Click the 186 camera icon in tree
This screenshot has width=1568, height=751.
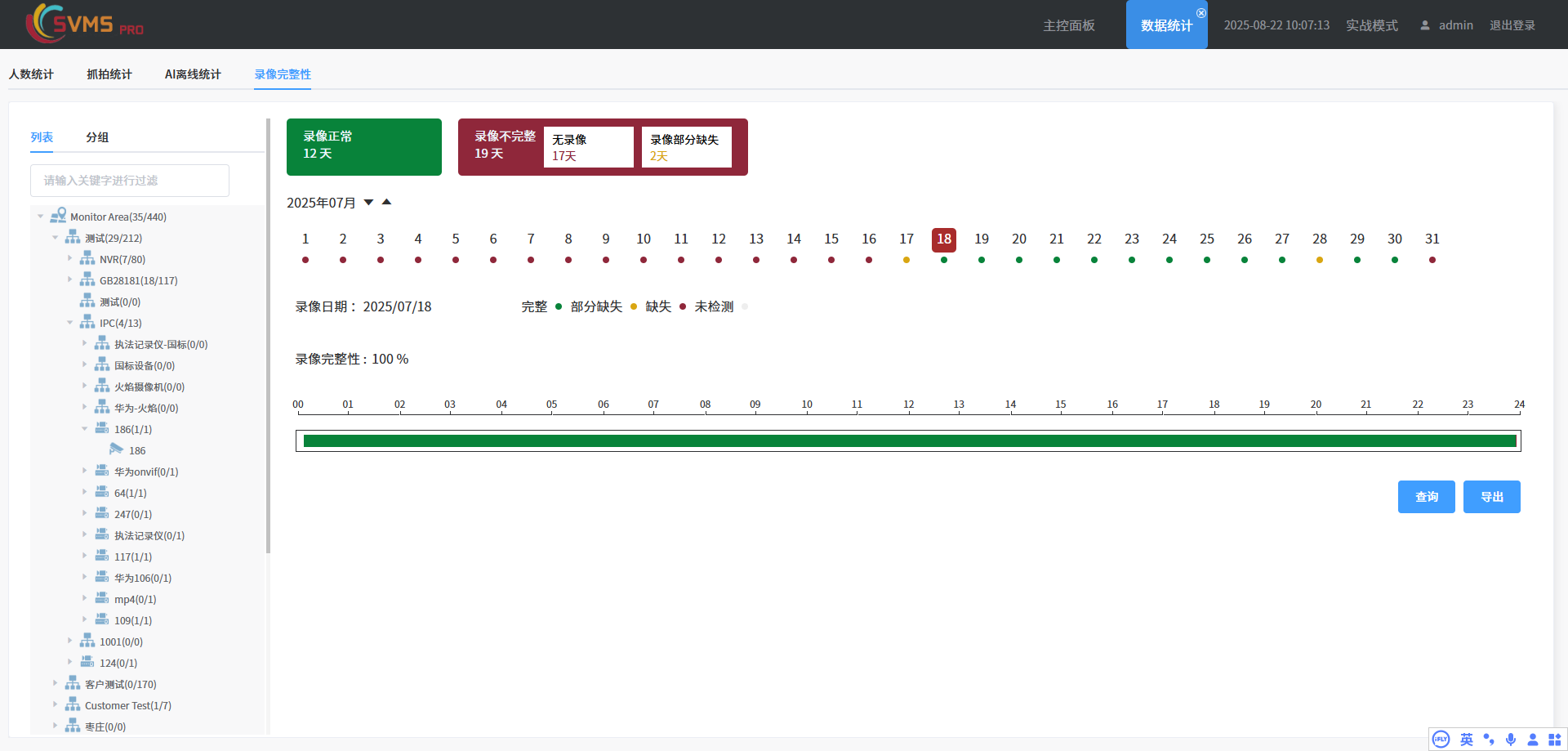(116, 449)
